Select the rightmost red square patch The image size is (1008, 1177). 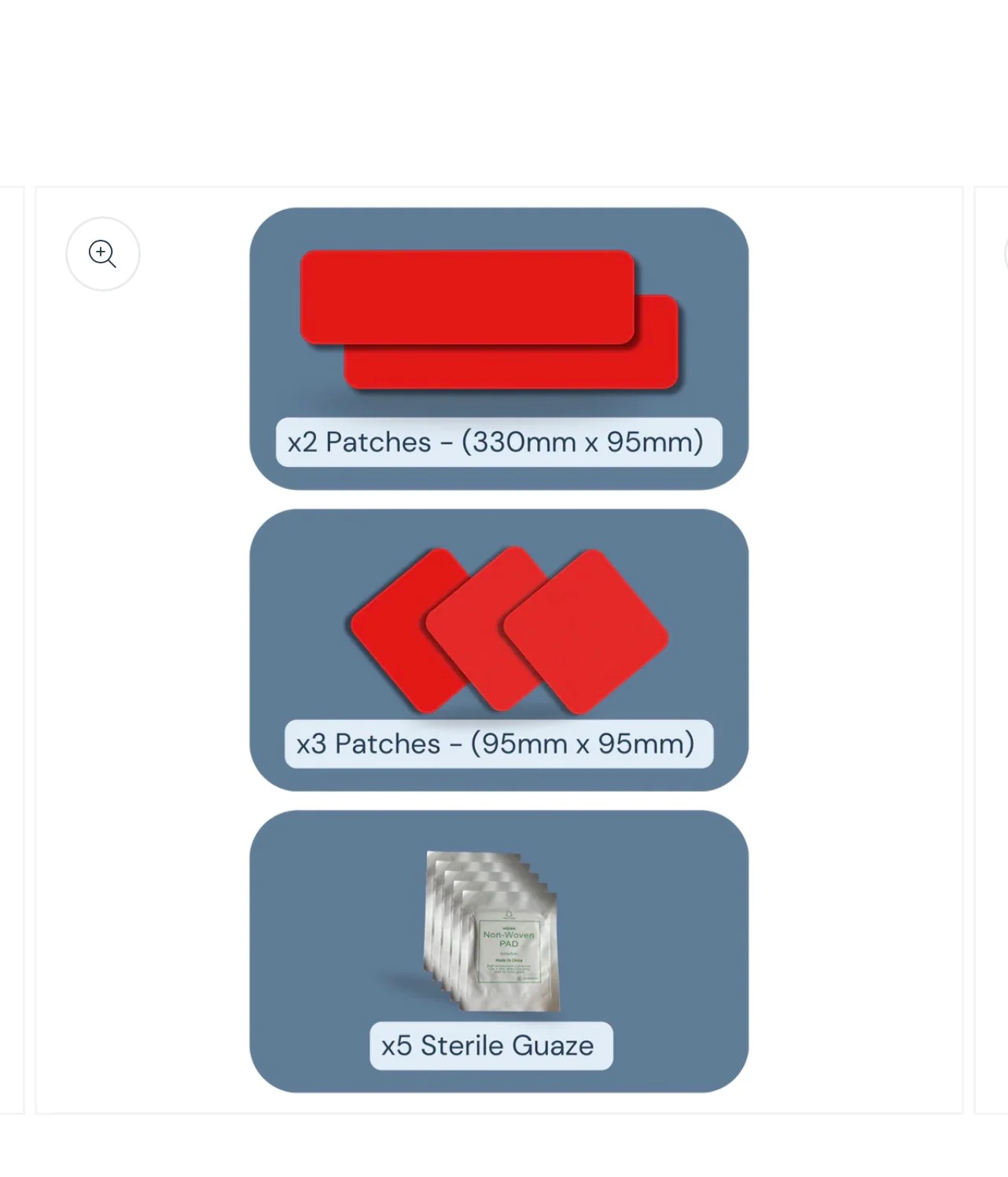pos(586,631)
